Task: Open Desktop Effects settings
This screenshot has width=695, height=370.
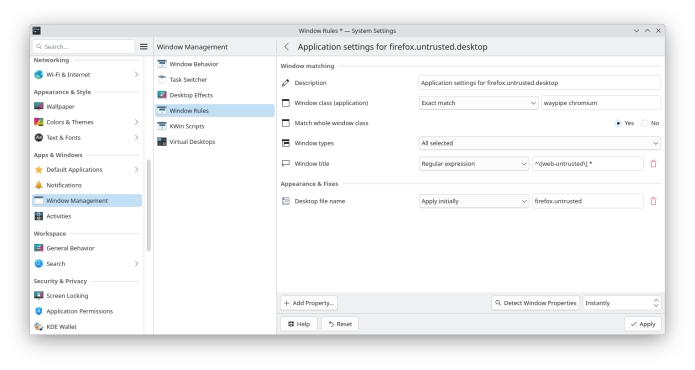Action: pyautogui.click(x=215, y=95)
